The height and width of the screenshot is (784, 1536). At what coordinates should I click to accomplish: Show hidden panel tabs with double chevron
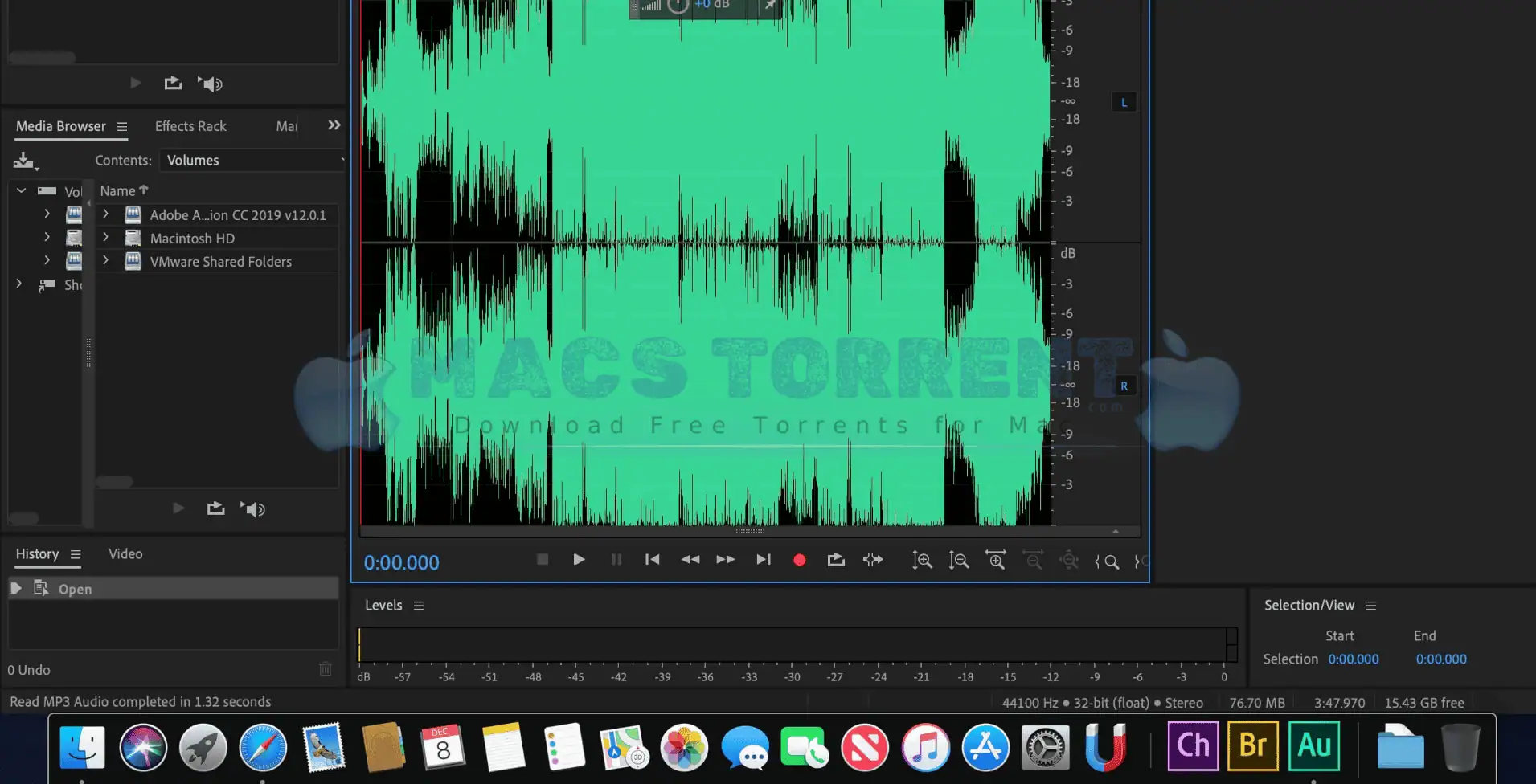tap(334, 125)
